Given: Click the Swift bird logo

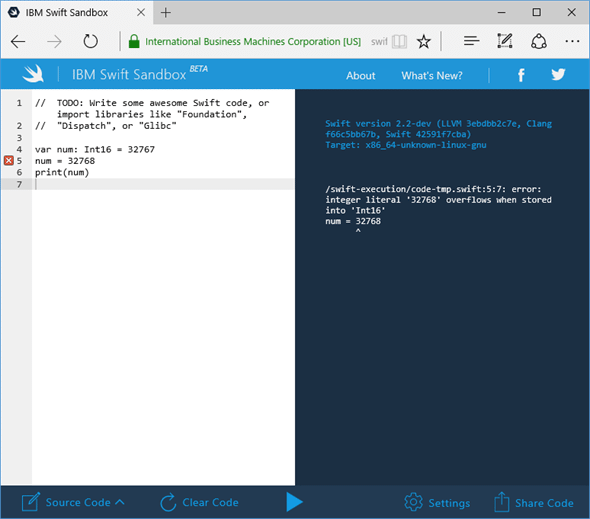Looking at the screenshot, I should pos(33,73).
